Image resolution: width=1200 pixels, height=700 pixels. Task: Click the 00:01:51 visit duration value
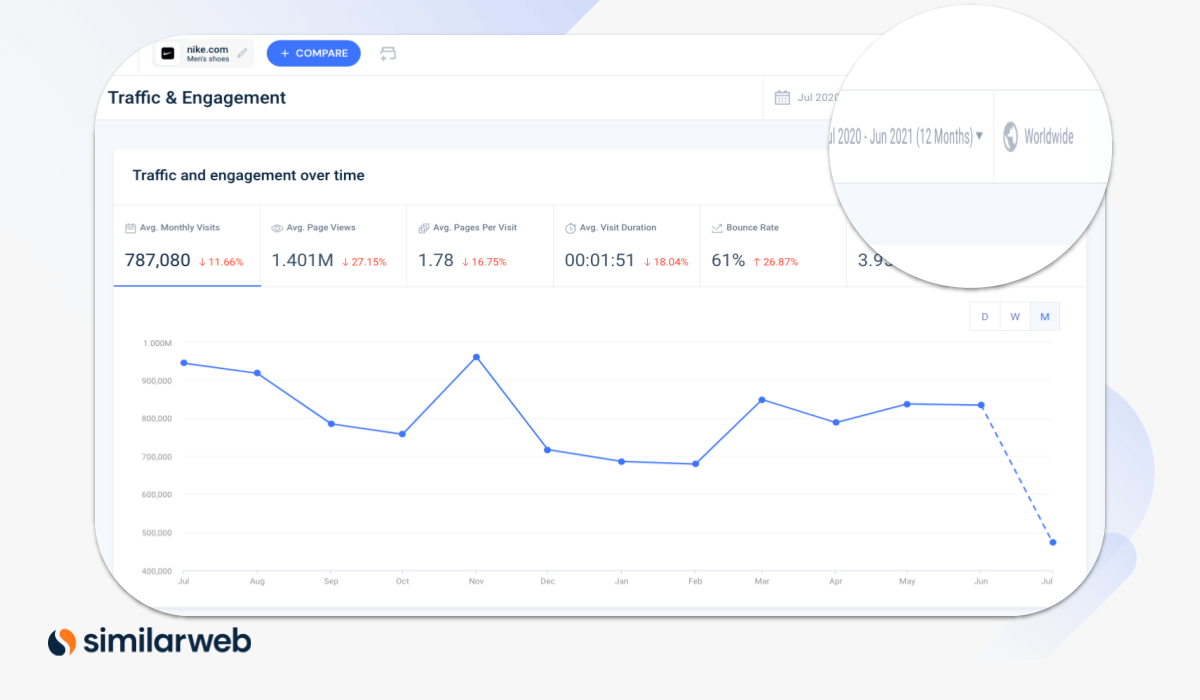[x=600, y=260]
